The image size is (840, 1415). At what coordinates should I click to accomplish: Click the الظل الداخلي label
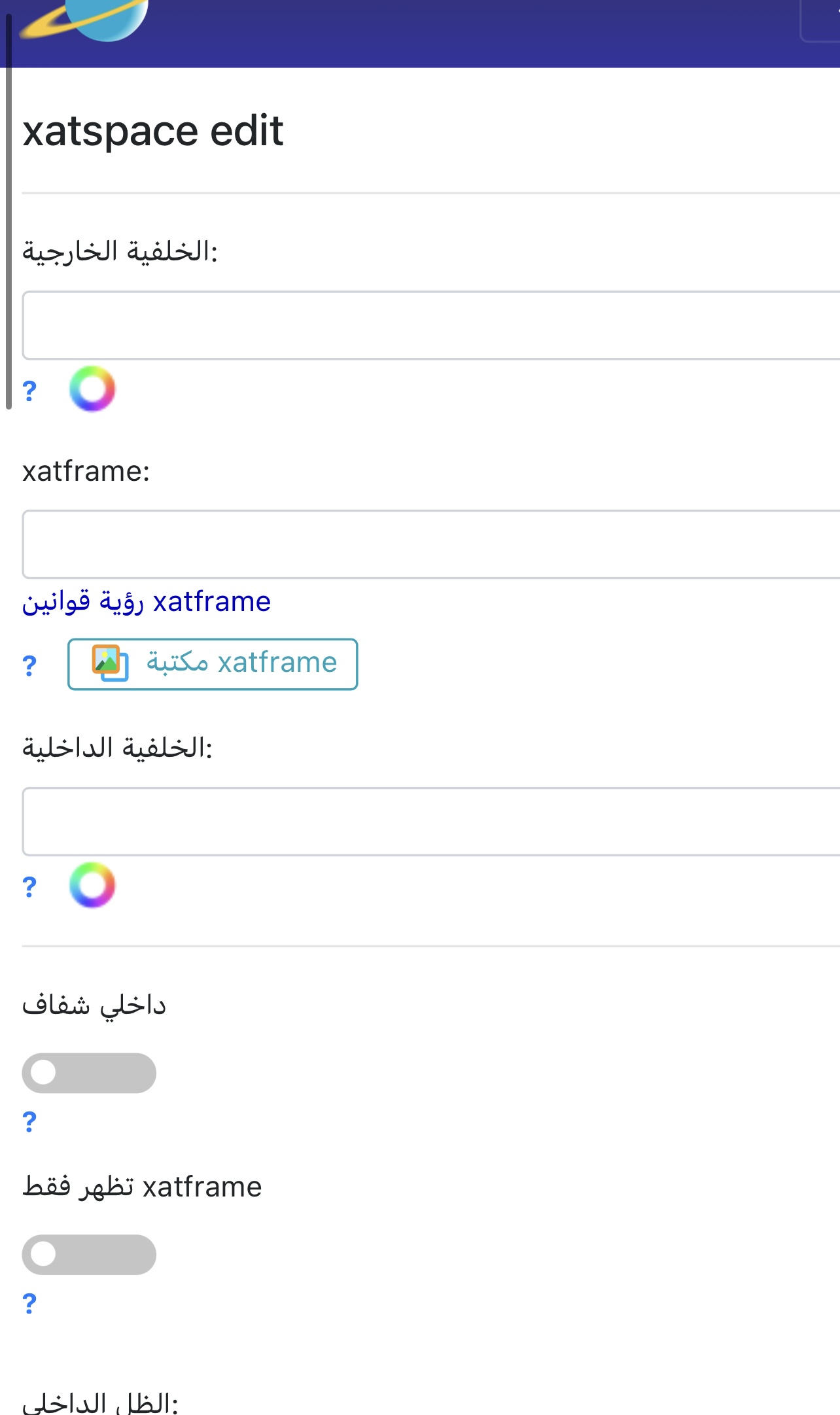coord(100,1403)
